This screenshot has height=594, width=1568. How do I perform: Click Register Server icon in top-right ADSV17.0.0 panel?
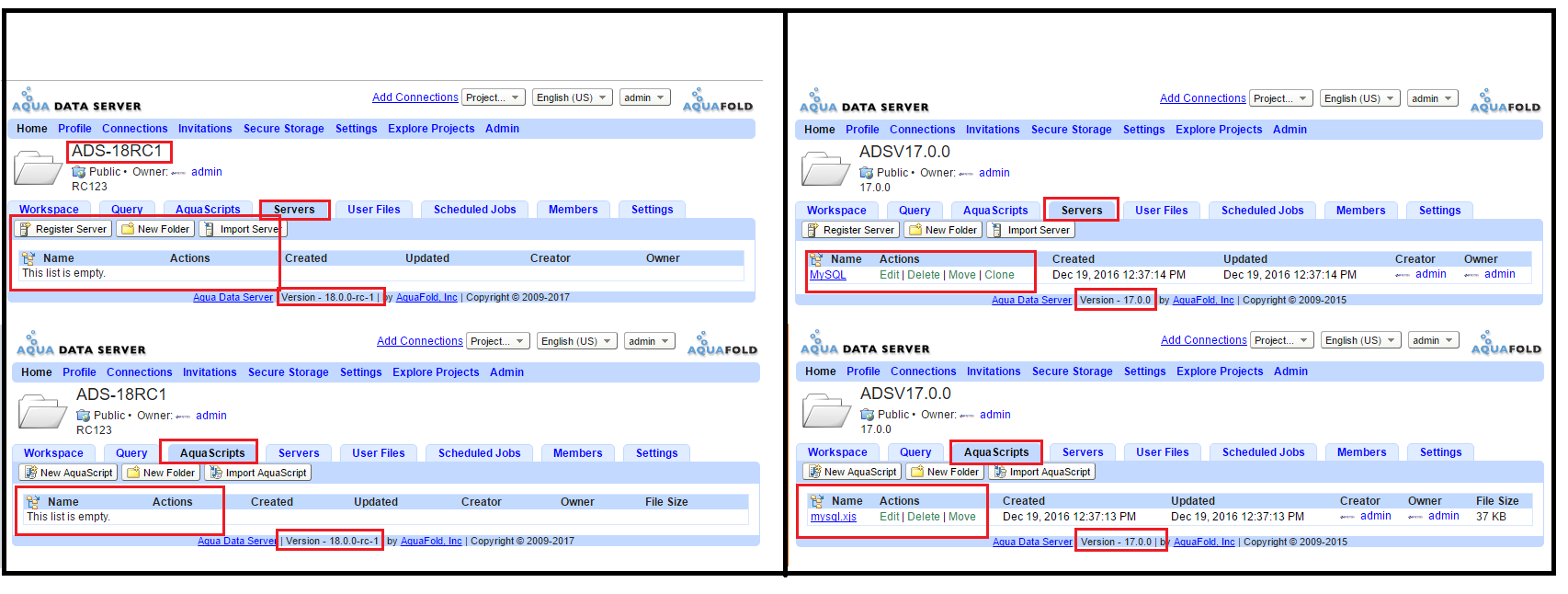(812, 230)
